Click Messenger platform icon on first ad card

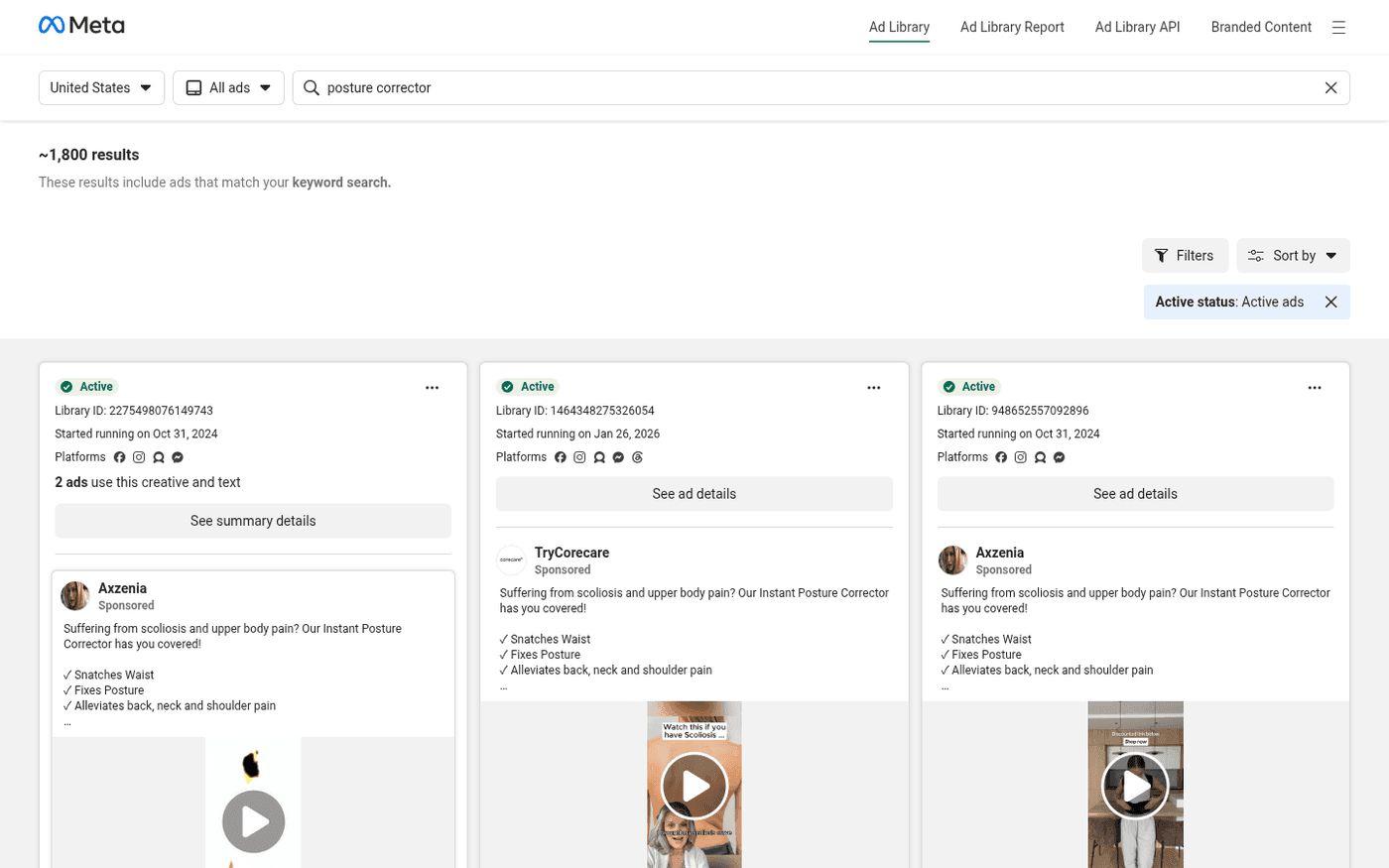(178, 457)
